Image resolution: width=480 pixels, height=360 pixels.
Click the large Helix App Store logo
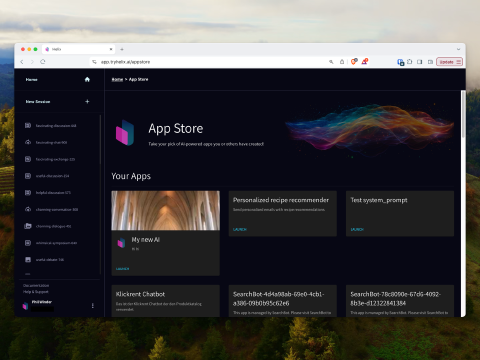coord(125,133)
